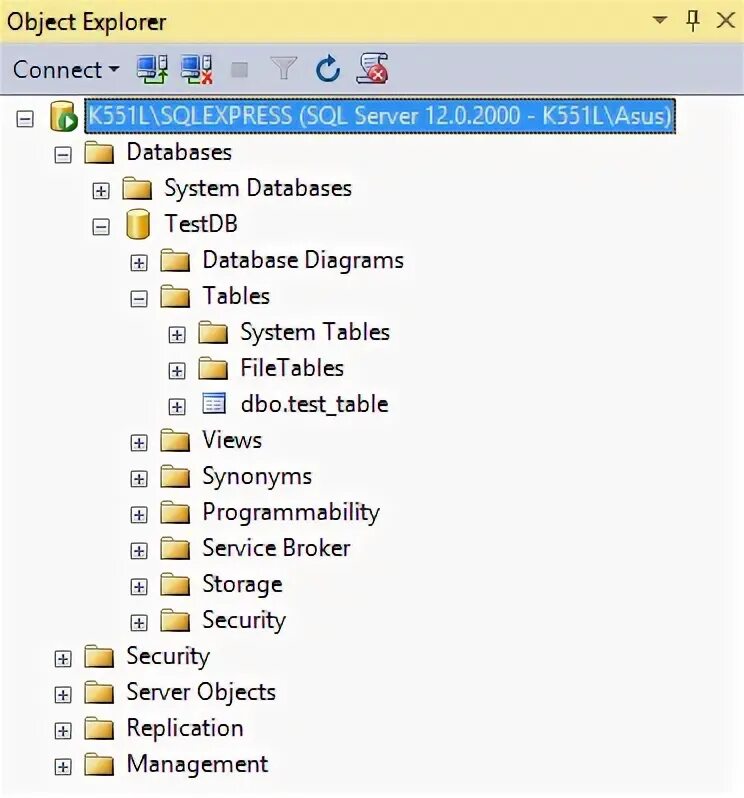Select the dbo.test_table table icon
Screen dimensions: 744x798
214,404
